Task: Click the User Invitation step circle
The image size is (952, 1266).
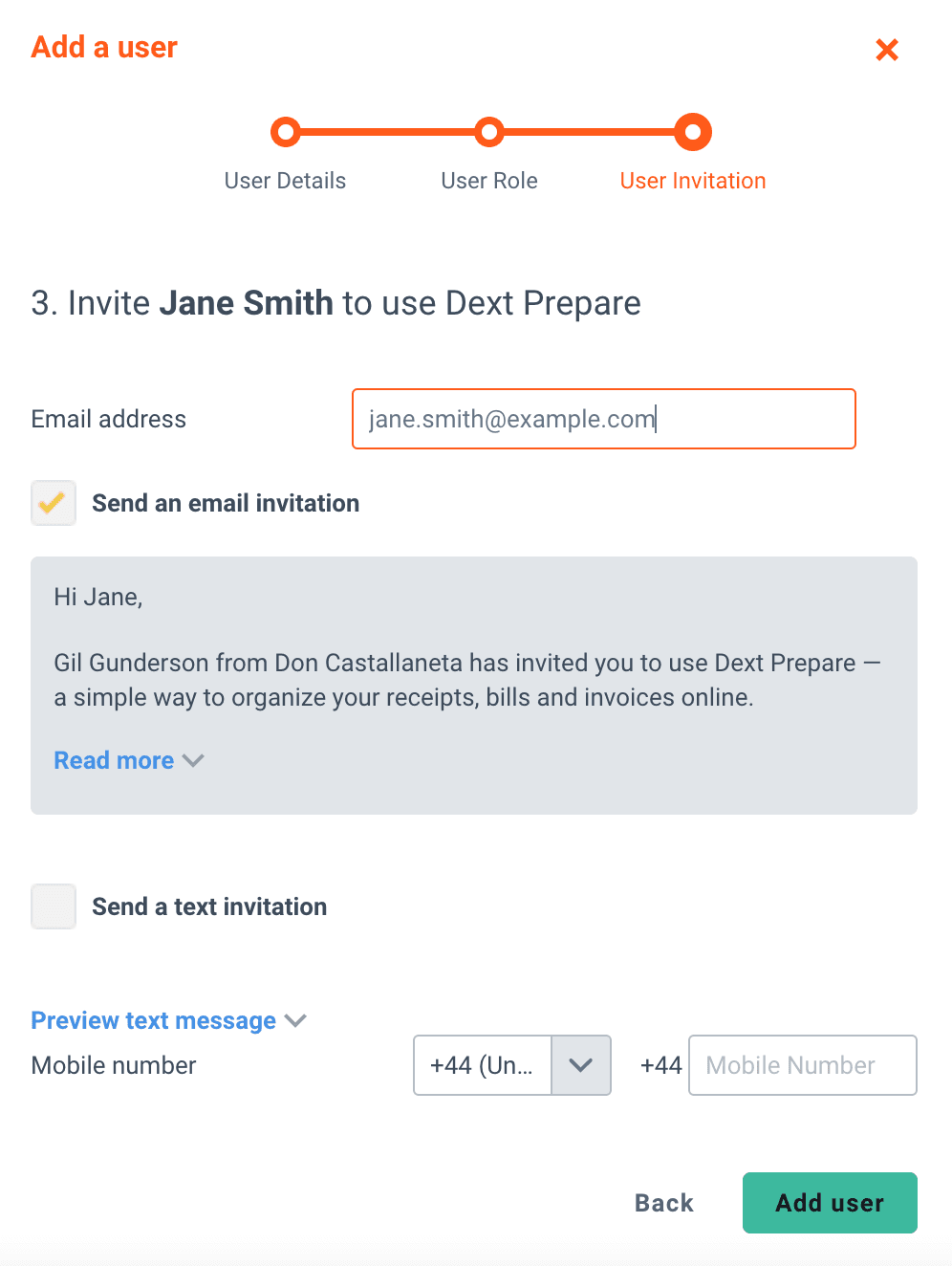Action: point(693,132)
